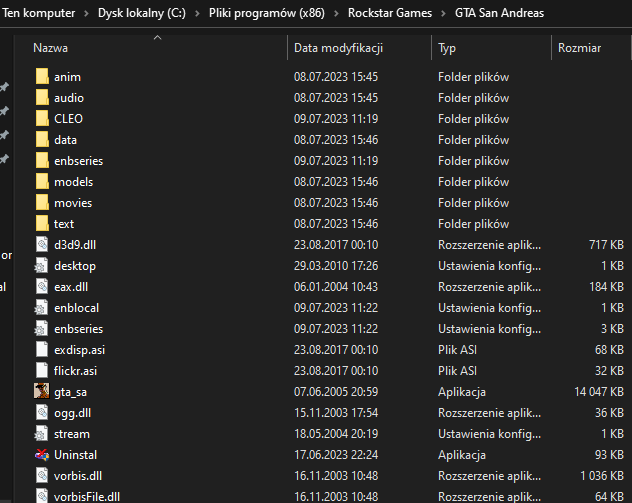This screenshot has width=632, height=503.
Task: Click date 29.03.2010 17:26
Action: (336, 266)
